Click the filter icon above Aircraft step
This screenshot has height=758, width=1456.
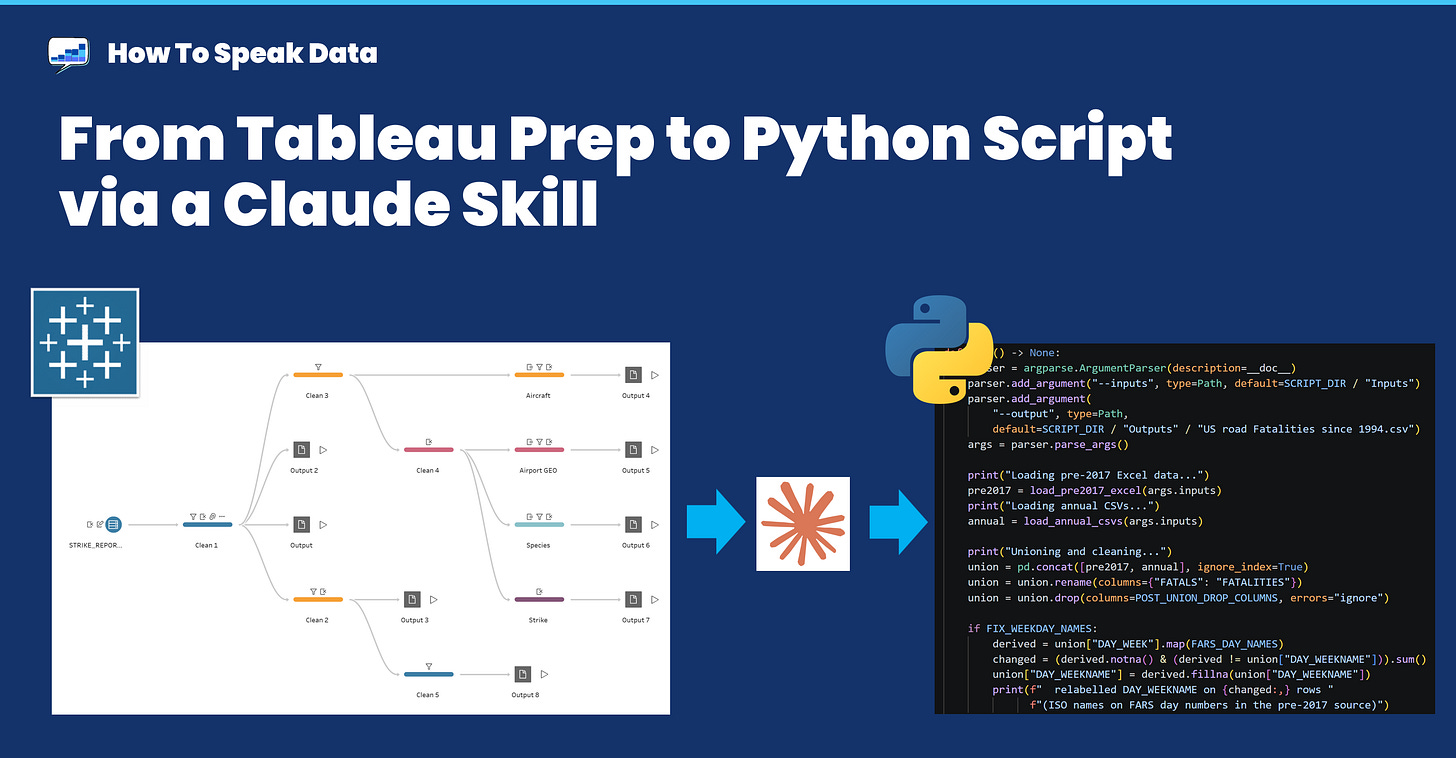539,365
